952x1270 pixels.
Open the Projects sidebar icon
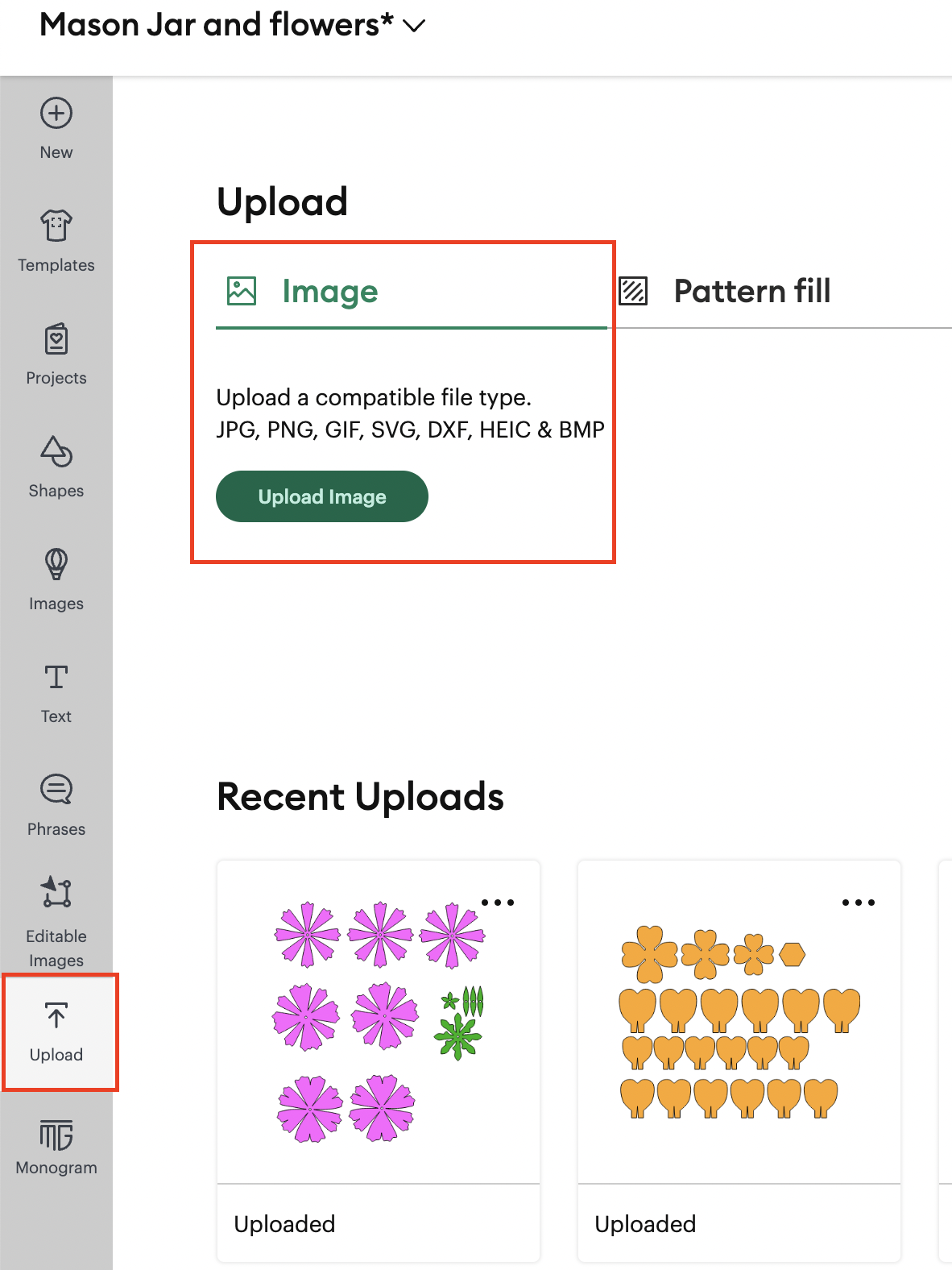tap(56, 339)
